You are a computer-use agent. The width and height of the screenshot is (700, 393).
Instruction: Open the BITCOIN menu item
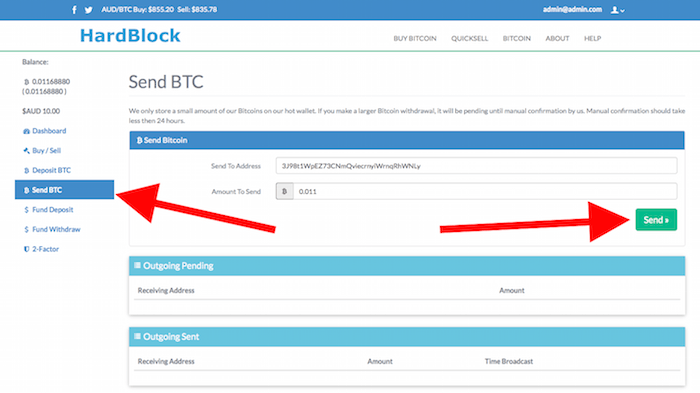click(x=517, y=38)
